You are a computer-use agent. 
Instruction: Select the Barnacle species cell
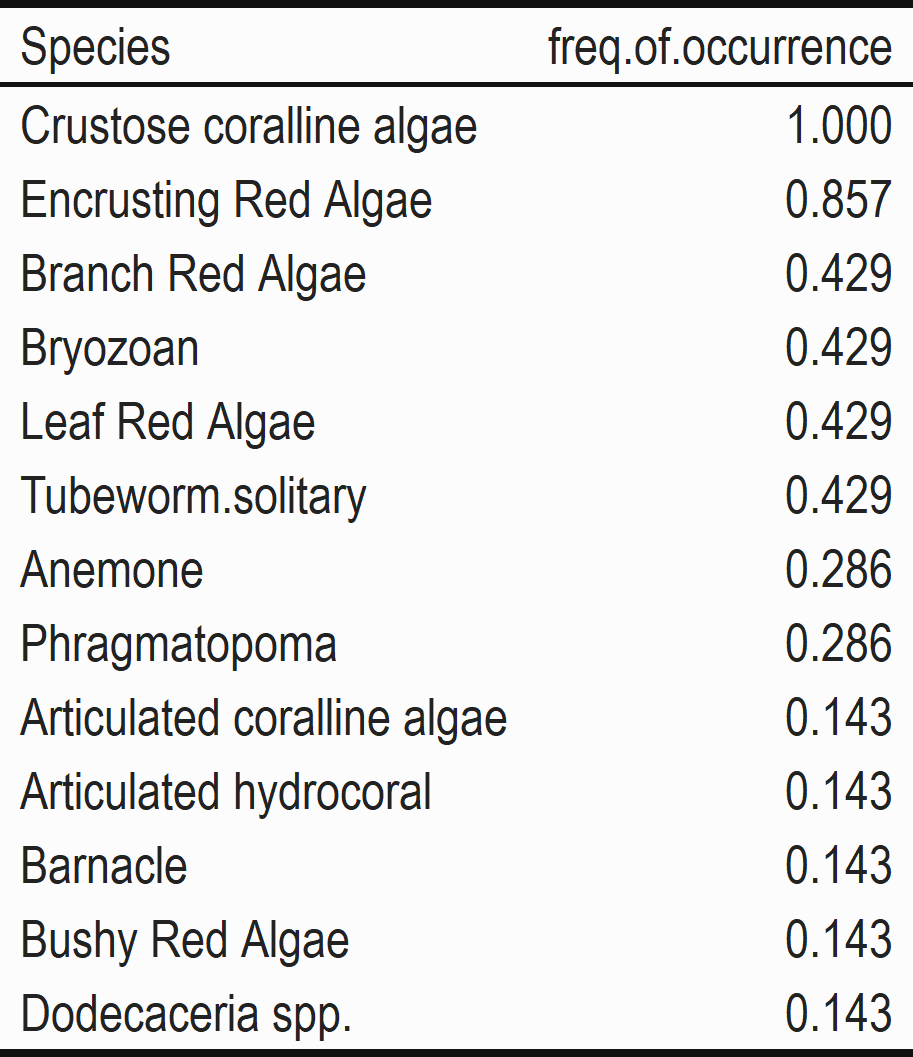[x=104, y=866]
